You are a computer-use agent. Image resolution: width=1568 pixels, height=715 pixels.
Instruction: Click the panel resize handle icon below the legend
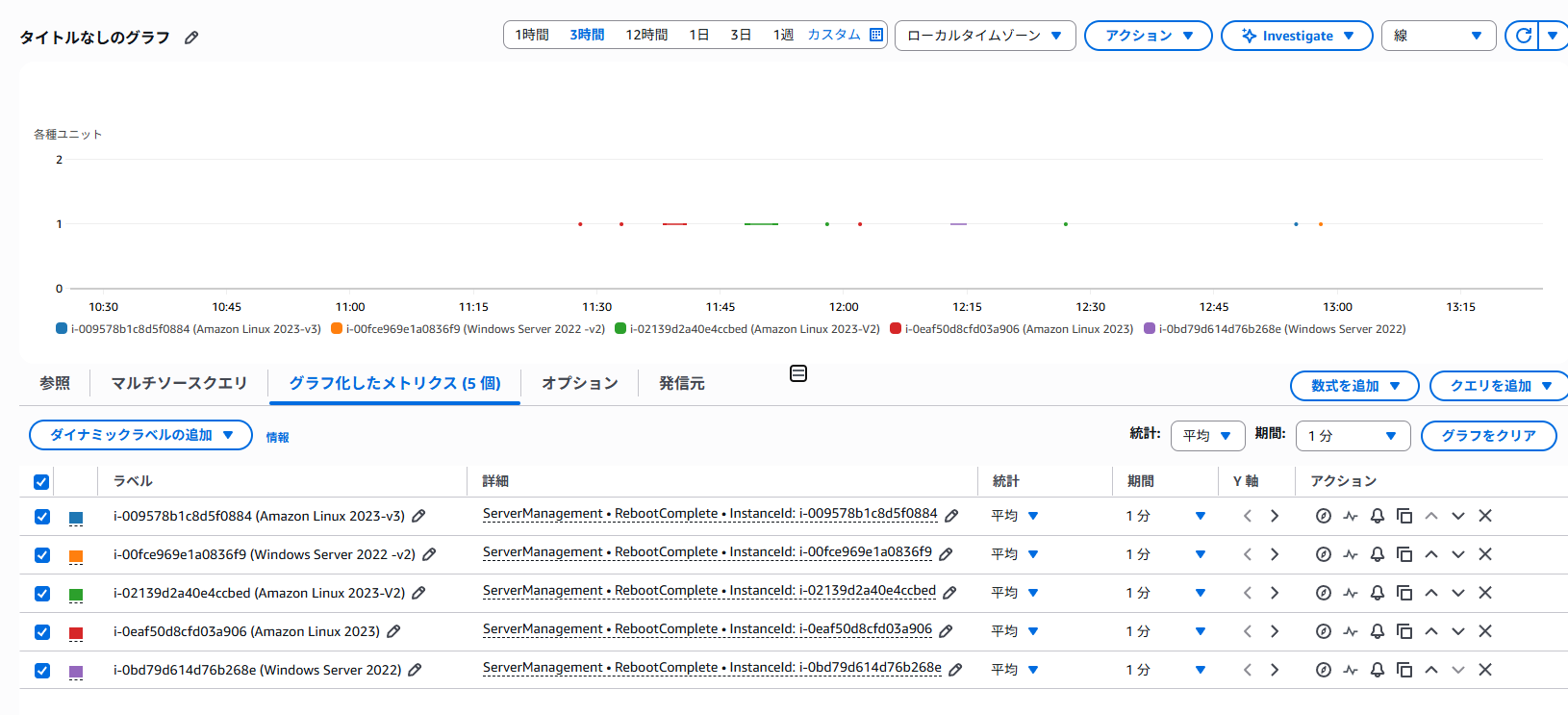coord(798,373)
